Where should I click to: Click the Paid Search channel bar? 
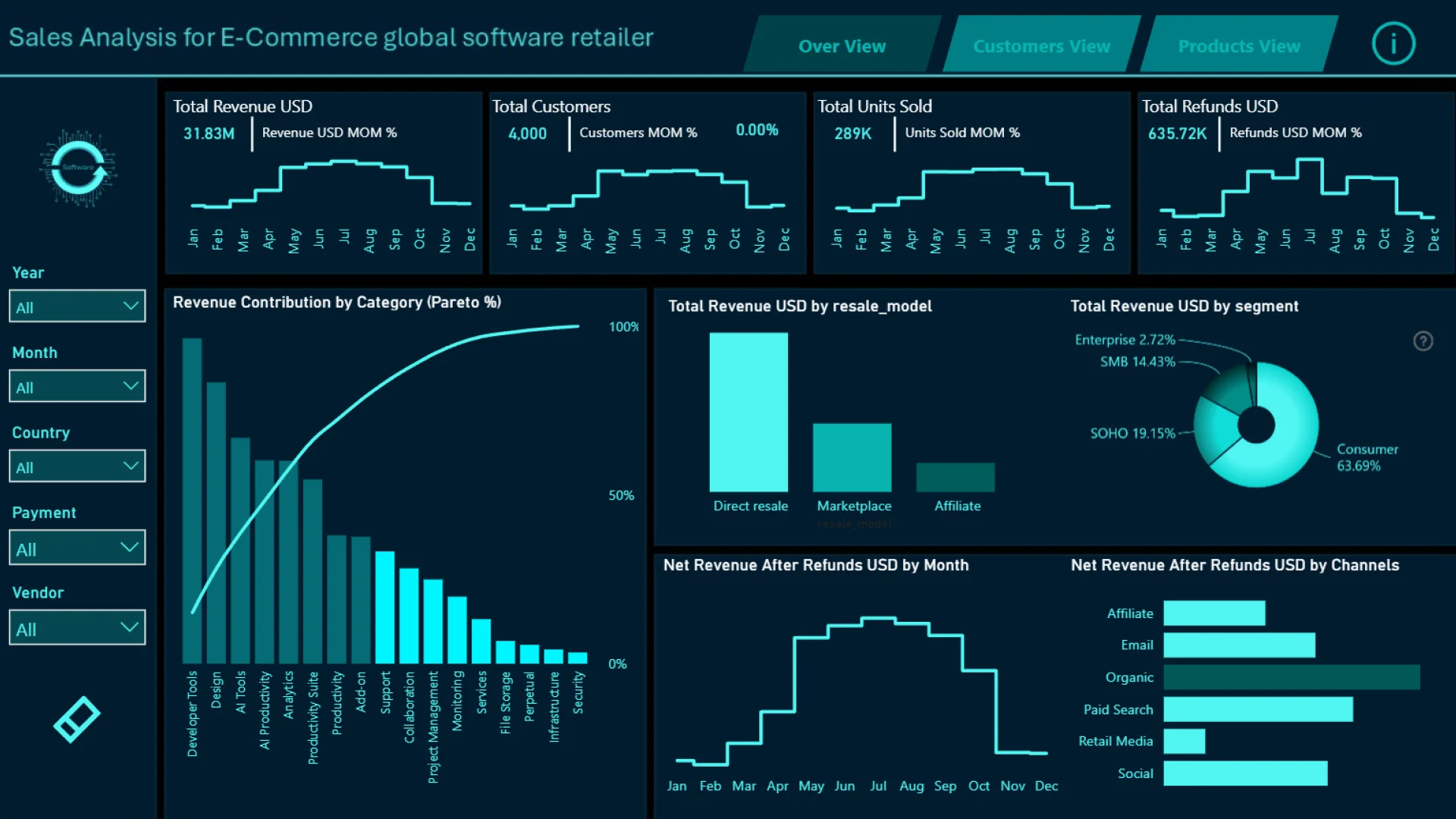click(x=1257, y=710)
